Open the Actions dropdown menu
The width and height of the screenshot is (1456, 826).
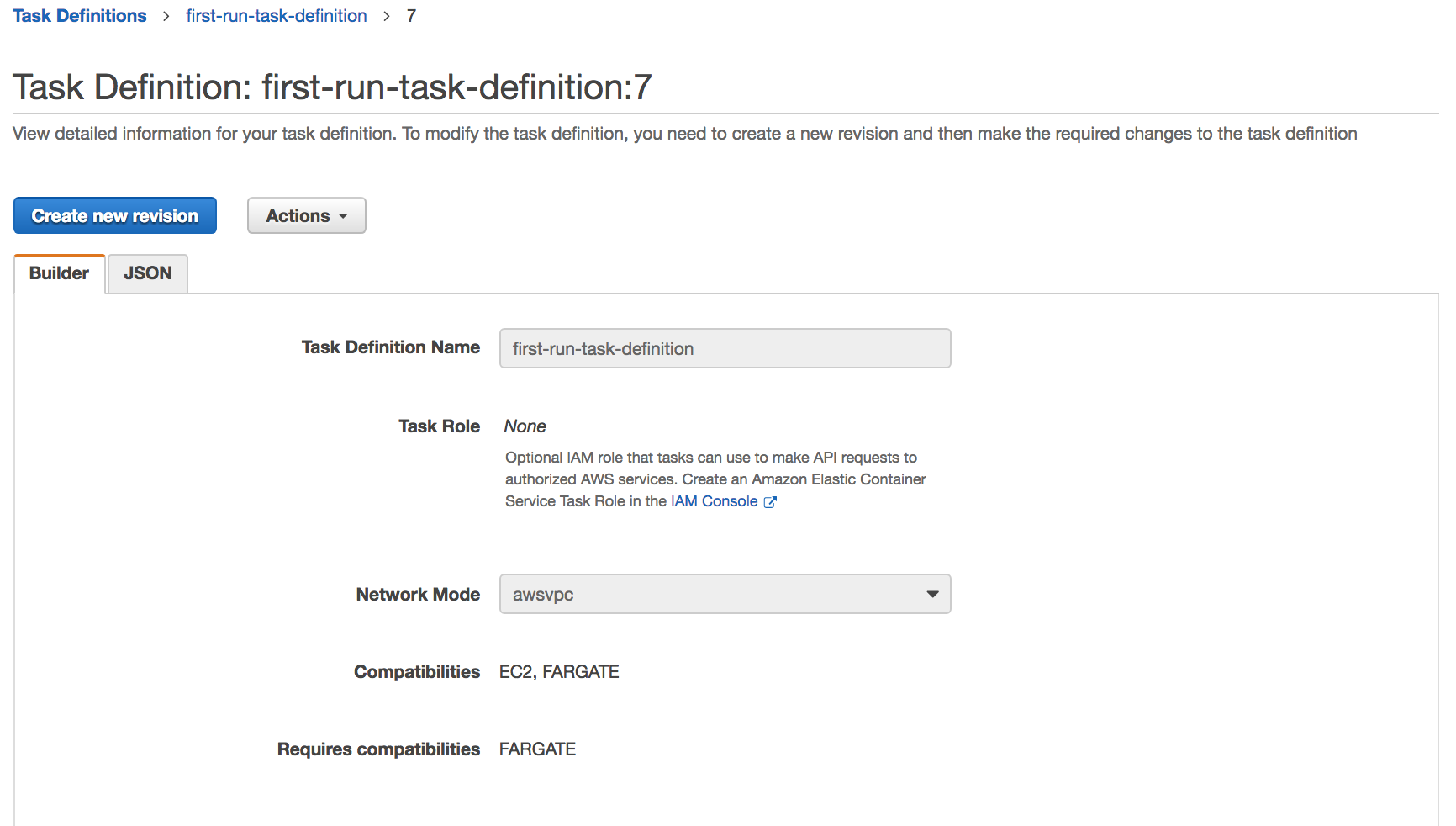click(x=306, y=216)
